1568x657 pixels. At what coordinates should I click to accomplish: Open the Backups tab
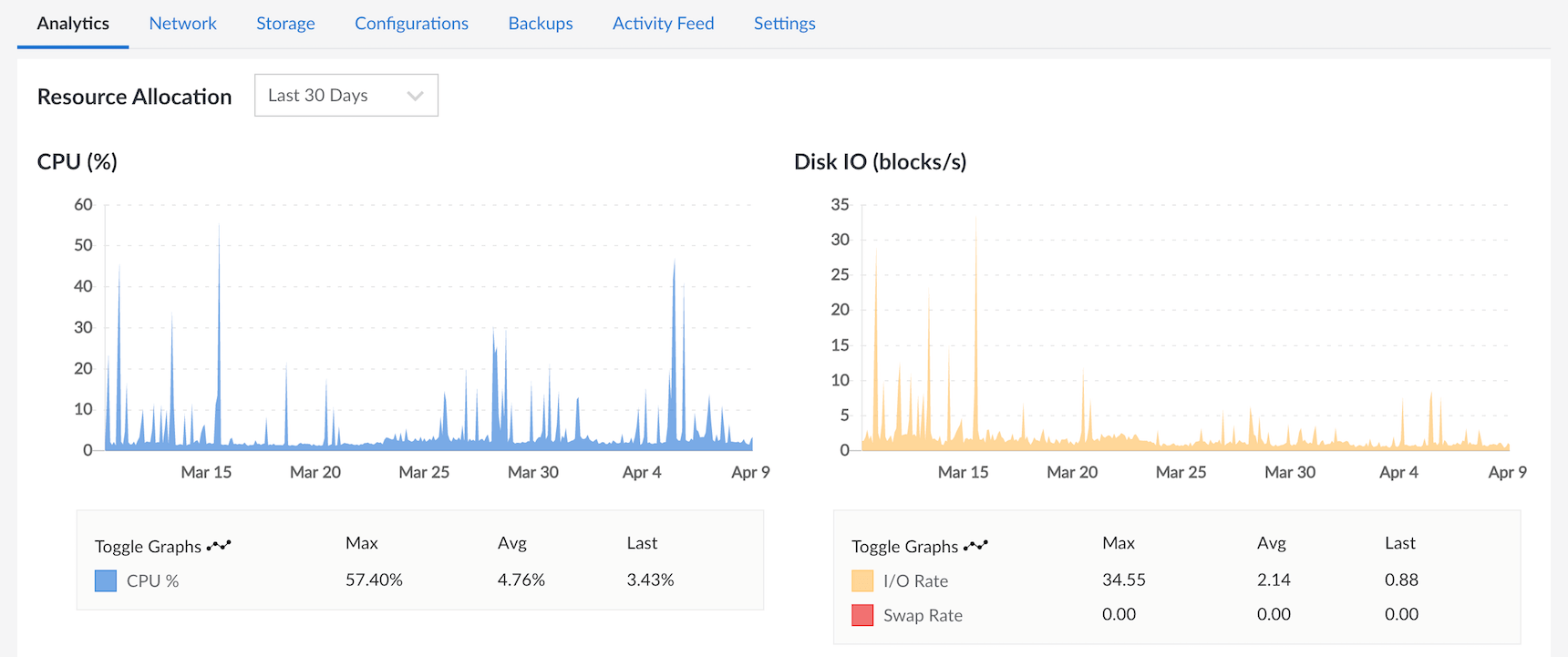tap(541, 24)
